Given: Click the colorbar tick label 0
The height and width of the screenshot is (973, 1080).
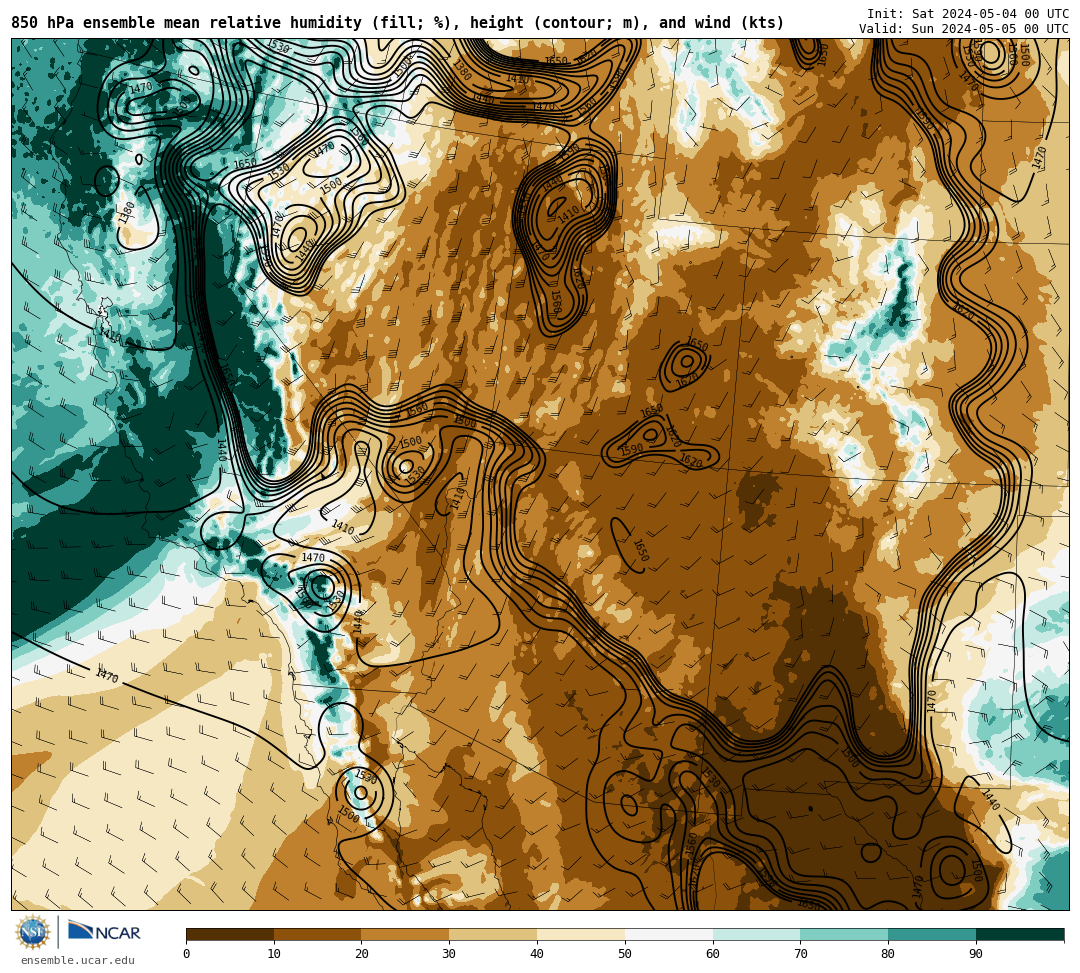Looking at the screenshot, I should pos(187,954).
